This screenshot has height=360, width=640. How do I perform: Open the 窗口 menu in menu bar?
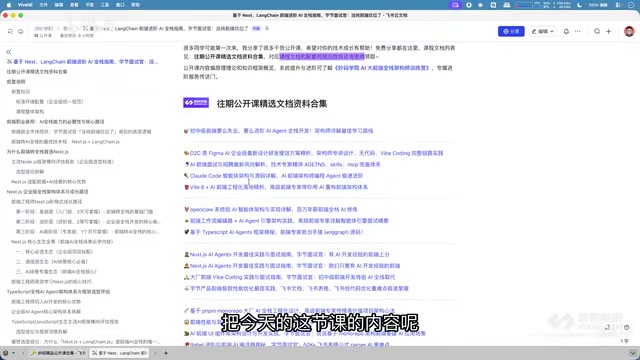(x=120, y=5)
